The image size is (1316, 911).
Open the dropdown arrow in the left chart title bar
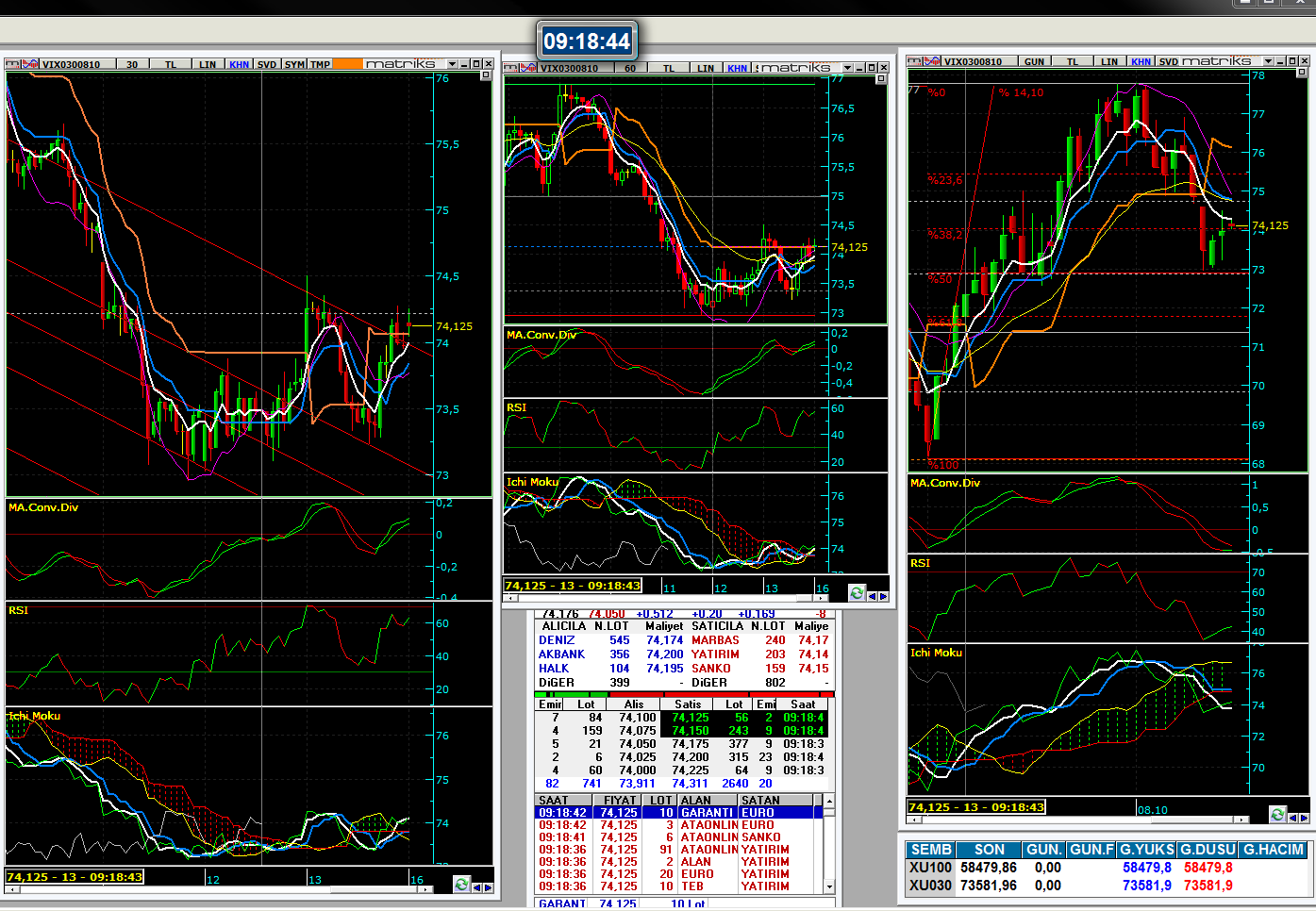(x=452, y=64)
